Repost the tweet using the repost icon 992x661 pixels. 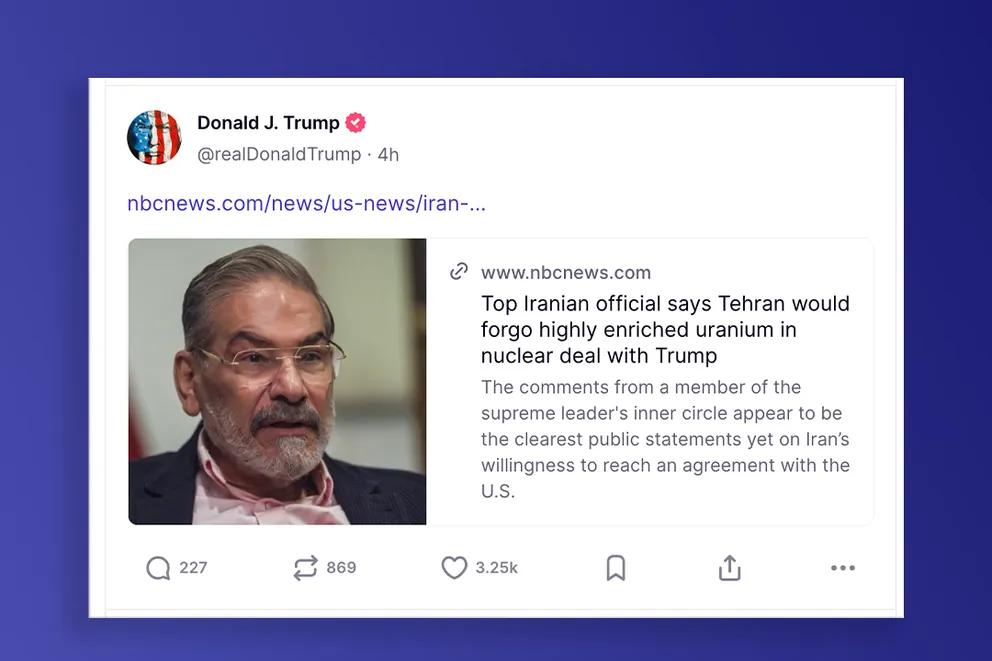[x=305, y=567]
